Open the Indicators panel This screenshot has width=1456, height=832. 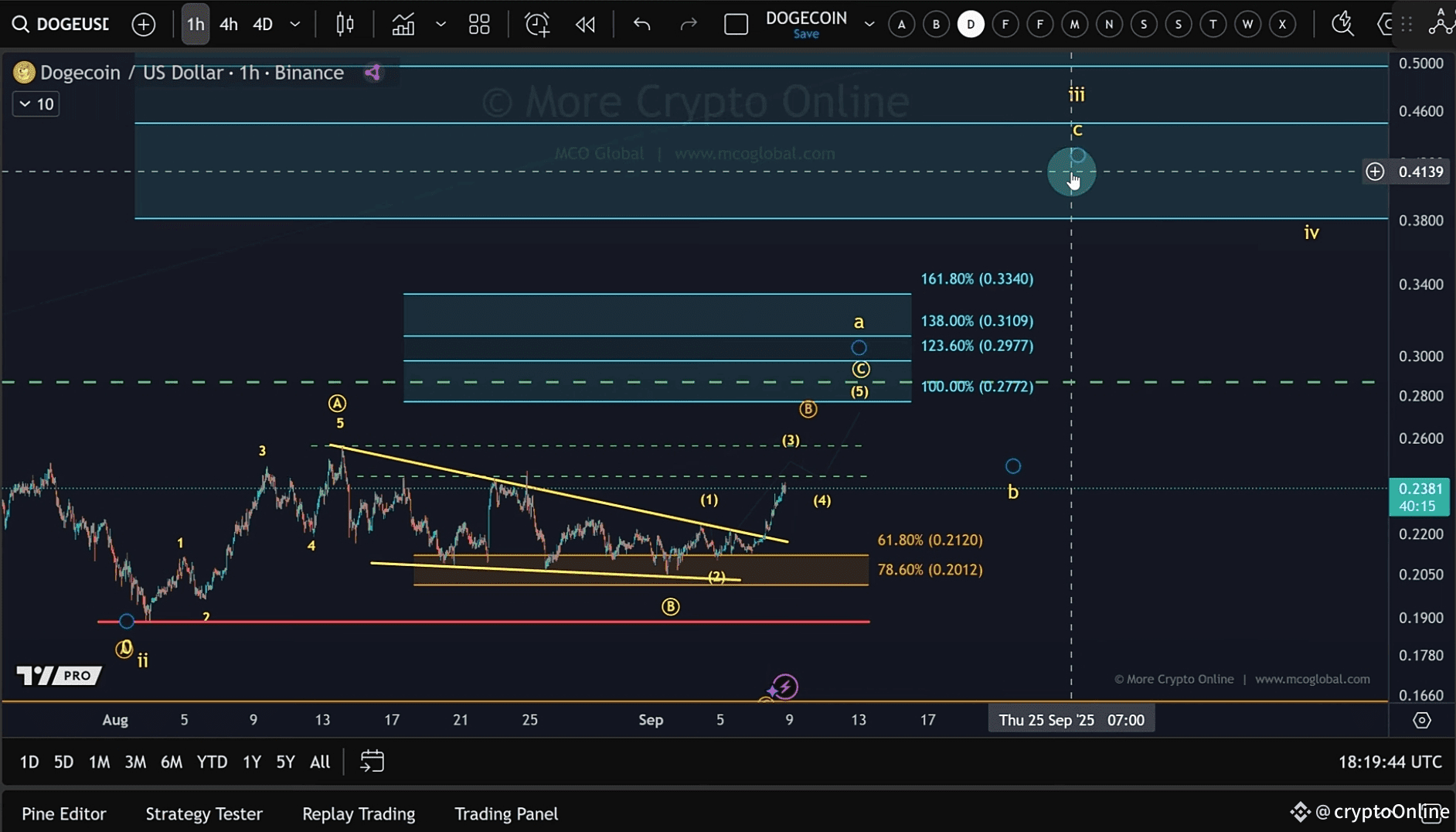[403, 24]
